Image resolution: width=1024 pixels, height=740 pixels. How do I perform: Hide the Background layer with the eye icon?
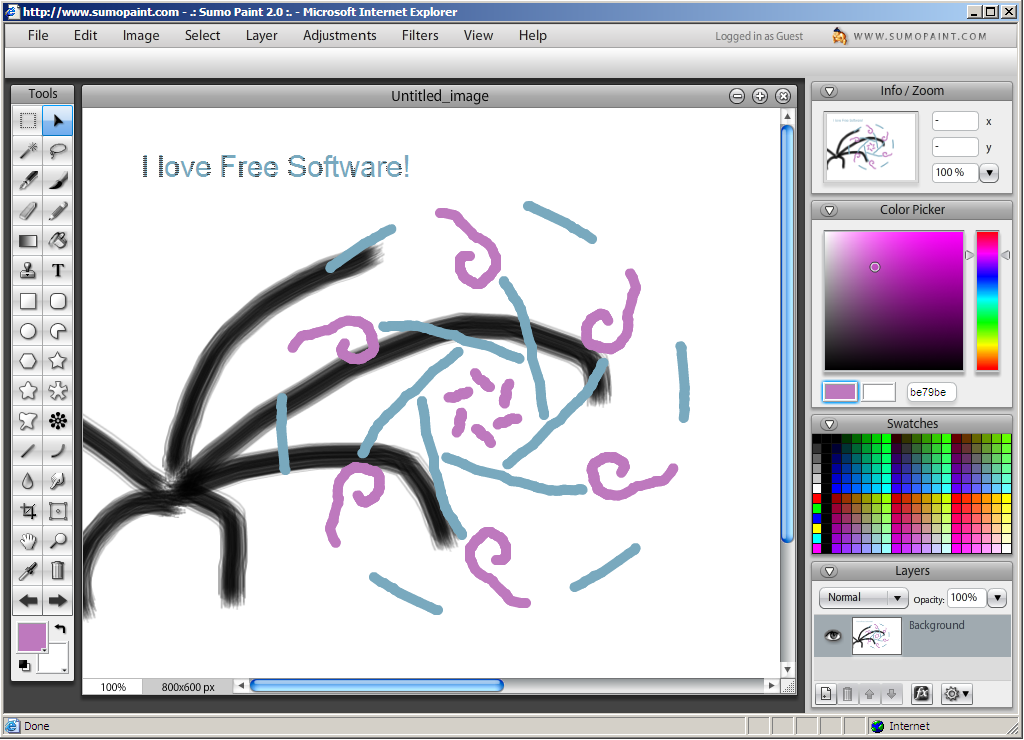832,635
